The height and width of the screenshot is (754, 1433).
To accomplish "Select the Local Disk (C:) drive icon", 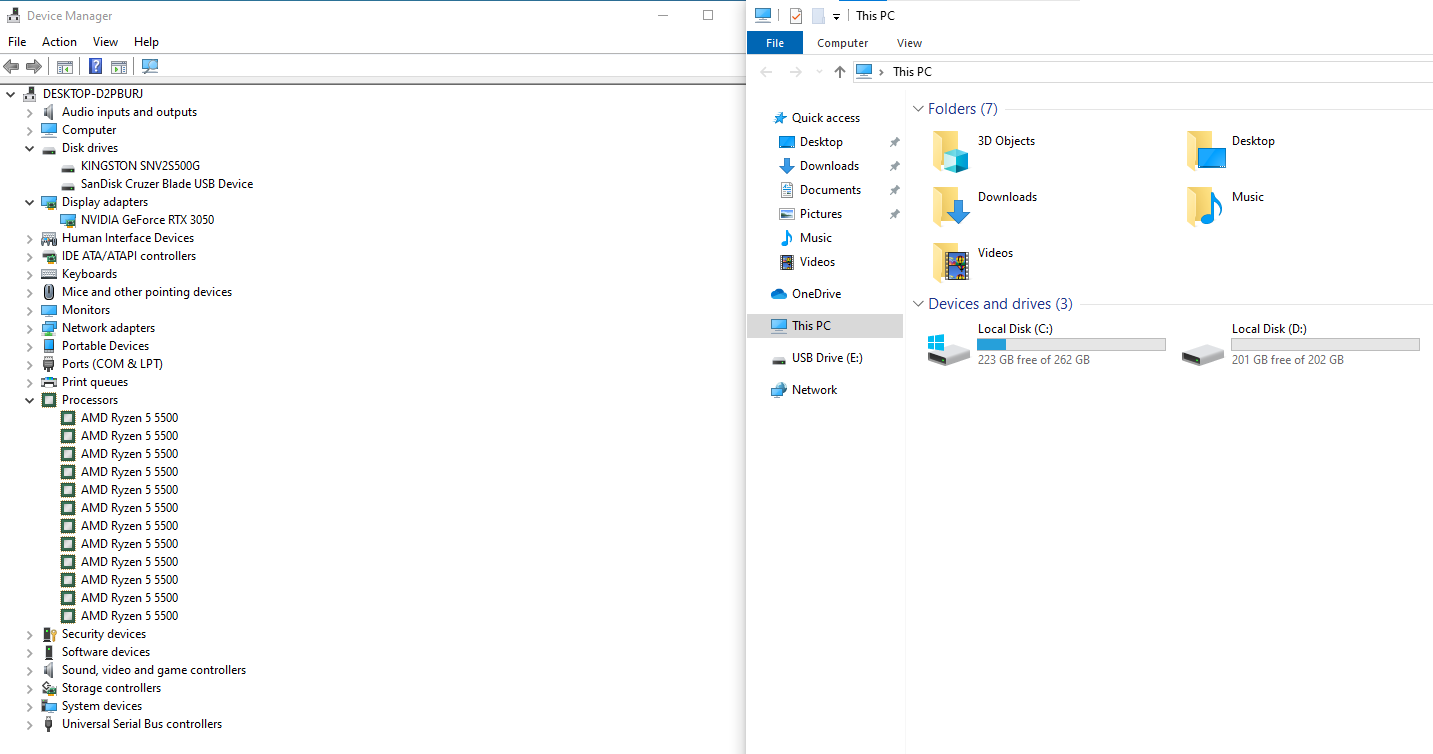I will [x=948, y=349].
